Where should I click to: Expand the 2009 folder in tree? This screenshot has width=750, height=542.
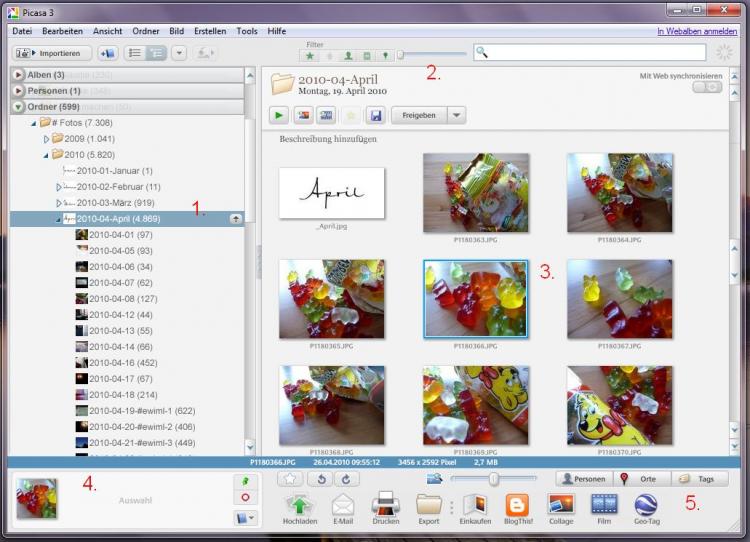pyautogui.click(x=45, y=138)
